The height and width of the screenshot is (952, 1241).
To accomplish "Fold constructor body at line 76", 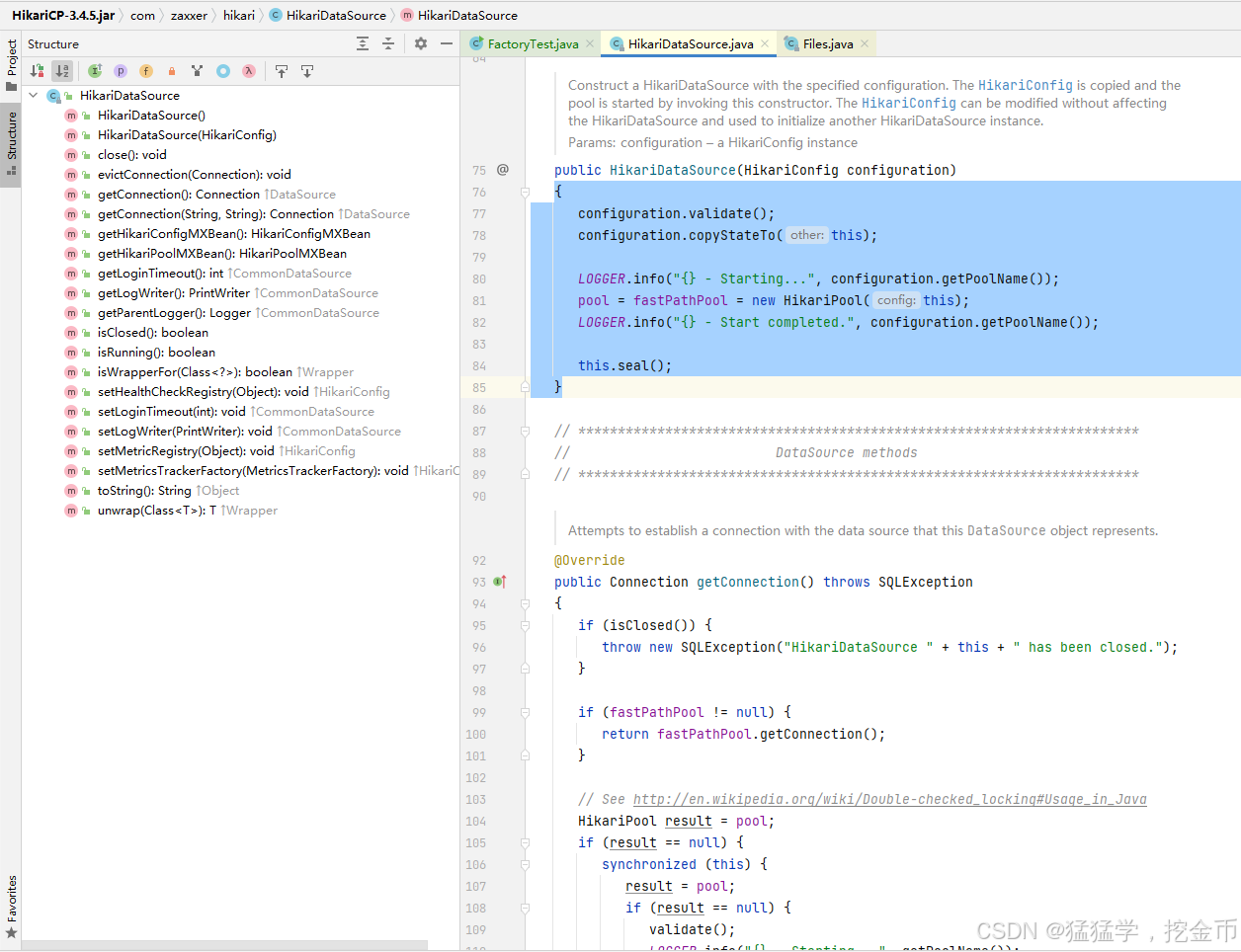I will (526, 193).
